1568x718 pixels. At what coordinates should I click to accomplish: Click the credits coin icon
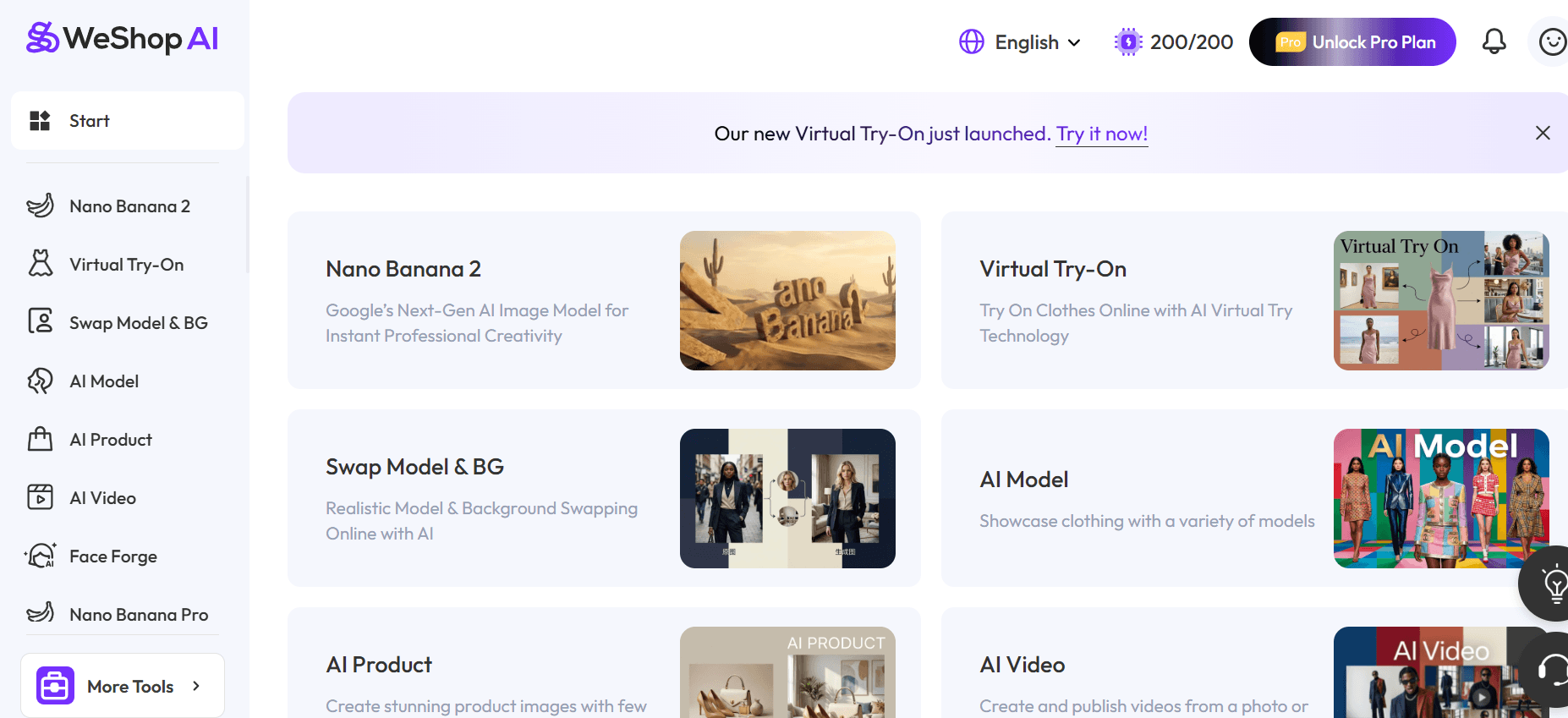click(x=1127, y=41)
